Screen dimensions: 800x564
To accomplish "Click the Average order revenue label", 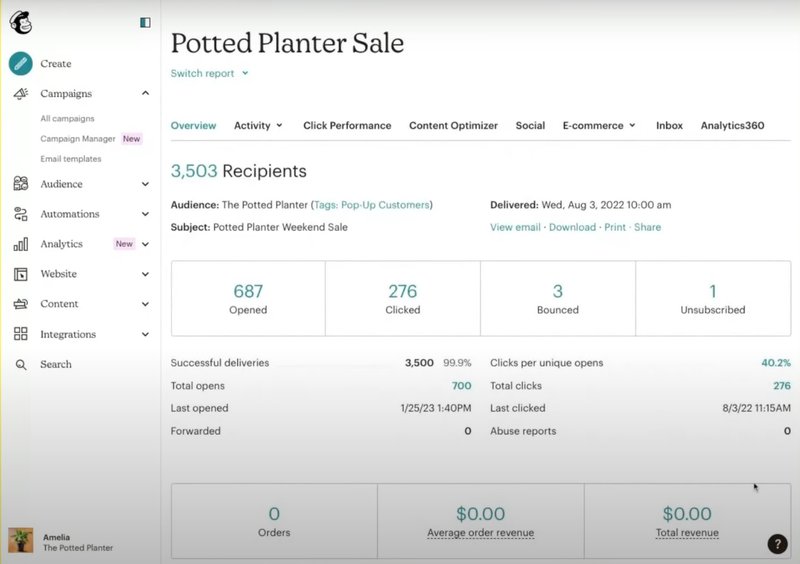I will pos(481,532).
